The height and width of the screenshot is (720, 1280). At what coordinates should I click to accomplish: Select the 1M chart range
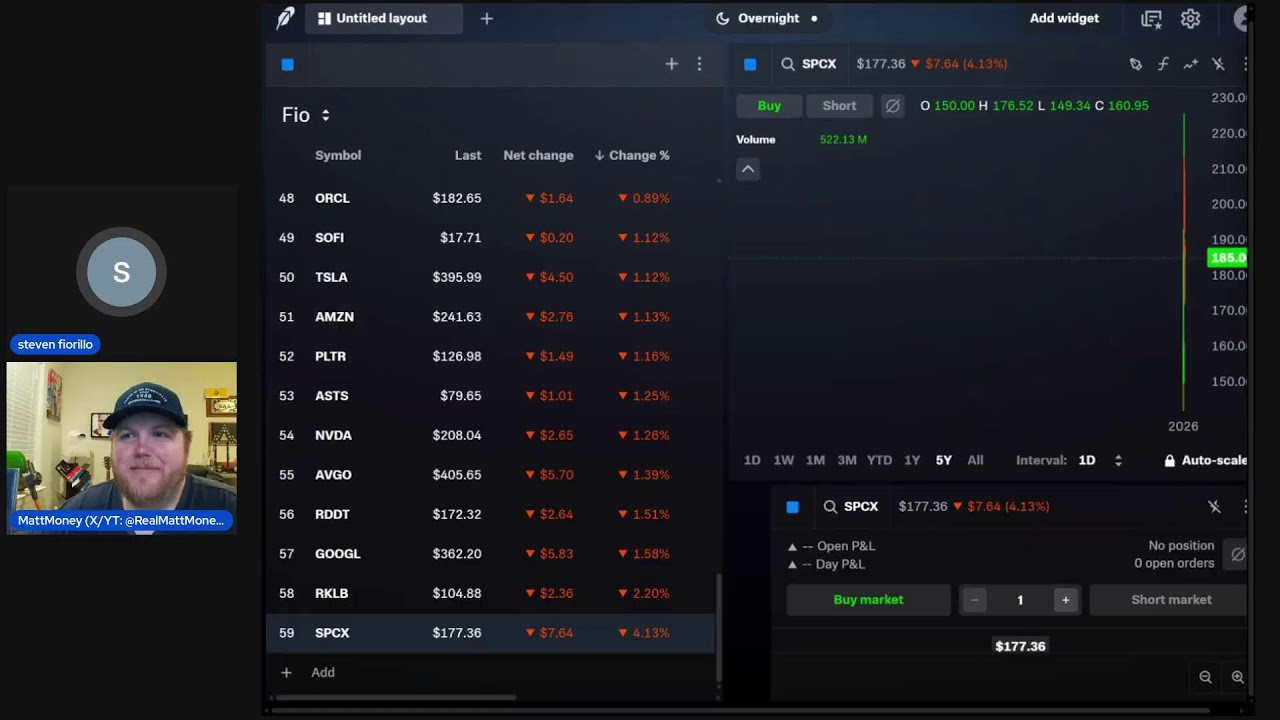[x=816, y=460]
